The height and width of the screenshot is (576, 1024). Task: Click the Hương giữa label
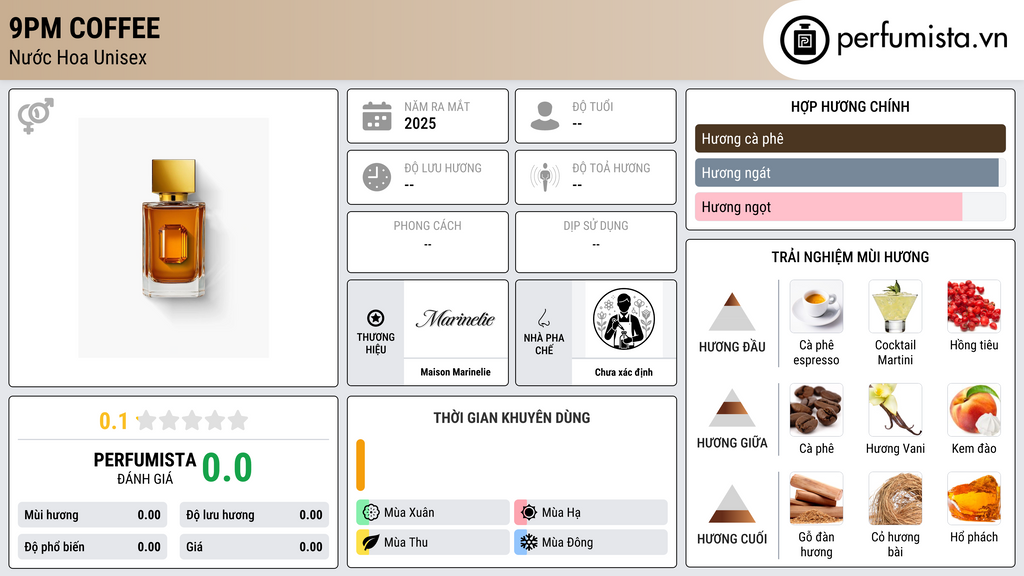[732, 443]
